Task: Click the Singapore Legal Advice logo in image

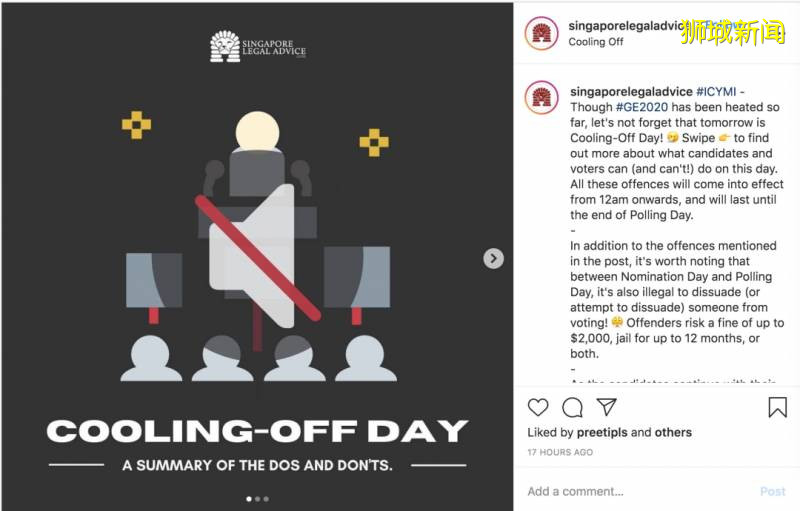Action: coord(258,46)
